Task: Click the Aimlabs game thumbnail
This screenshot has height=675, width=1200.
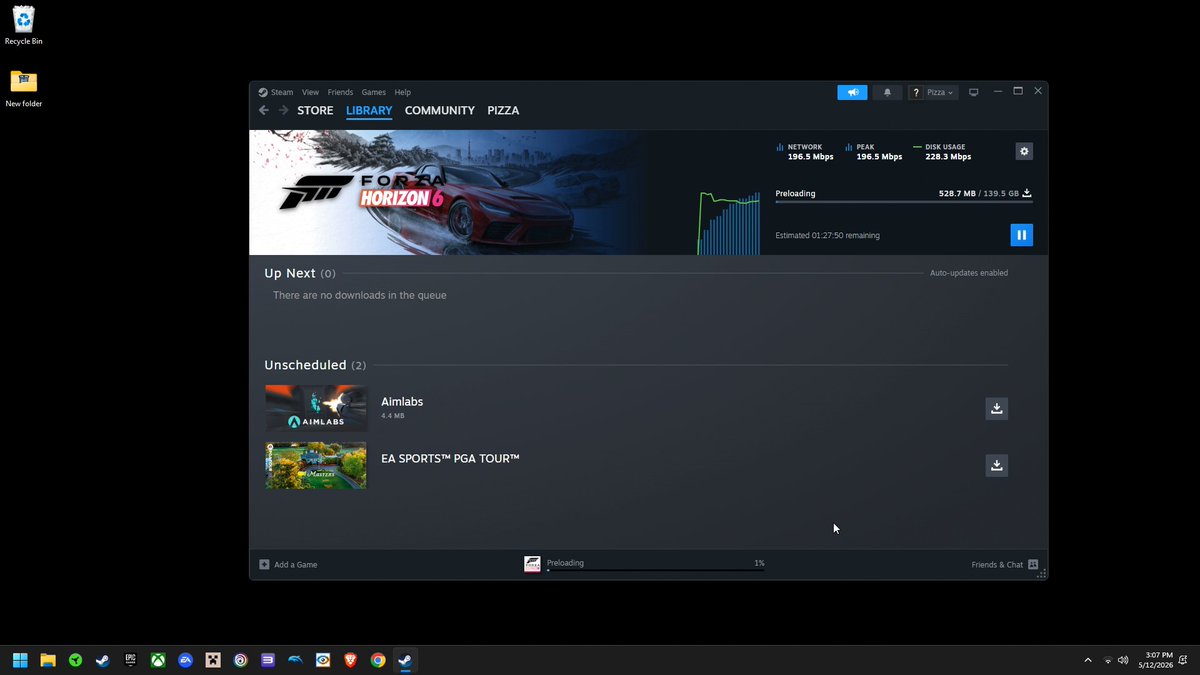Action: (x=316, y=408)
